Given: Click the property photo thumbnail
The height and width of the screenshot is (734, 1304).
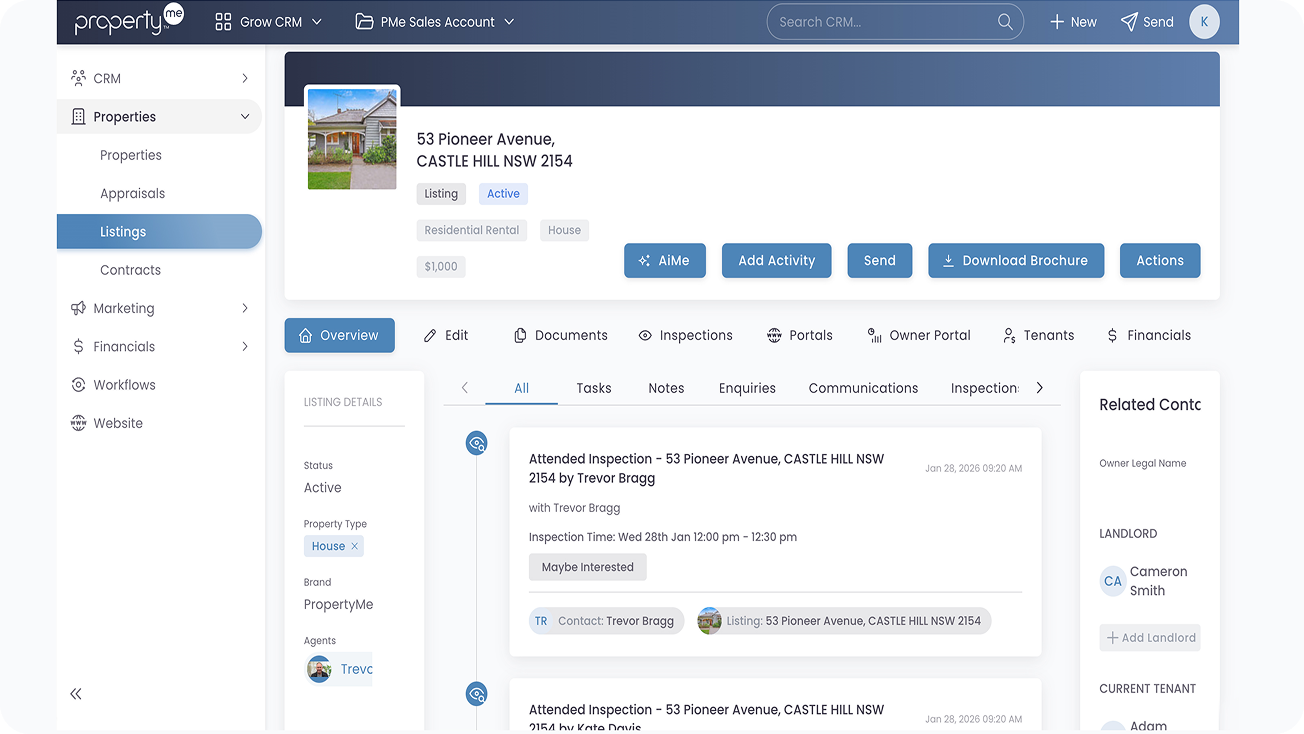Looking at the screenshot, I should [352, 139].
